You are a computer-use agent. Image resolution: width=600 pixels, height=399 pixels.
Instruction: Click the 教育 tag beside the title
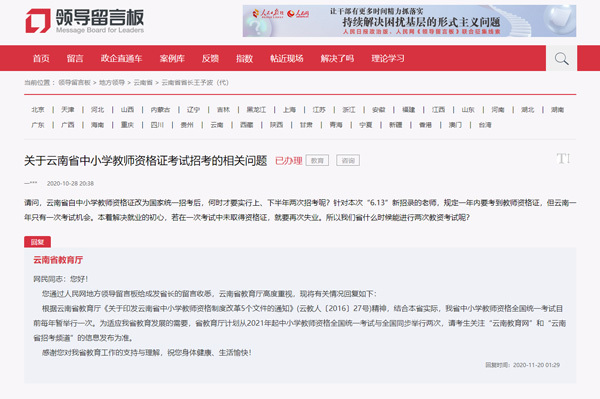coord(317,161)
